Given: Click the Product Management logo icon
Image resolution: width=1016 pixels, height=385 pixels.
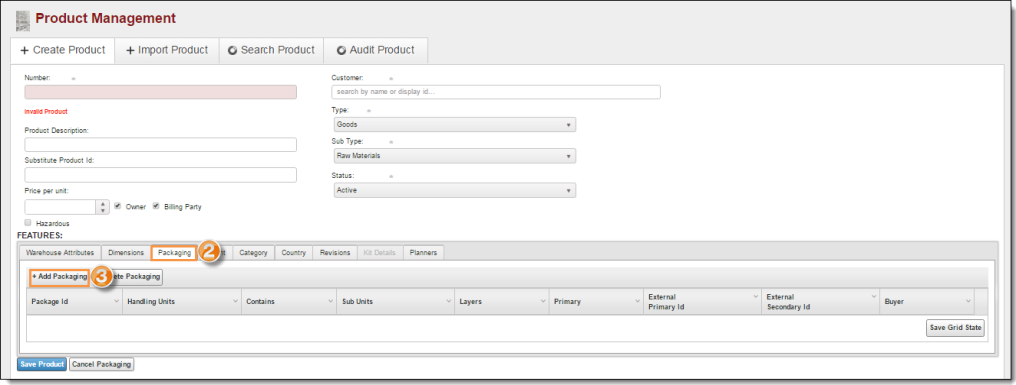Looking at the screenshot, I should pyautogui.click(x=23, y=21).
